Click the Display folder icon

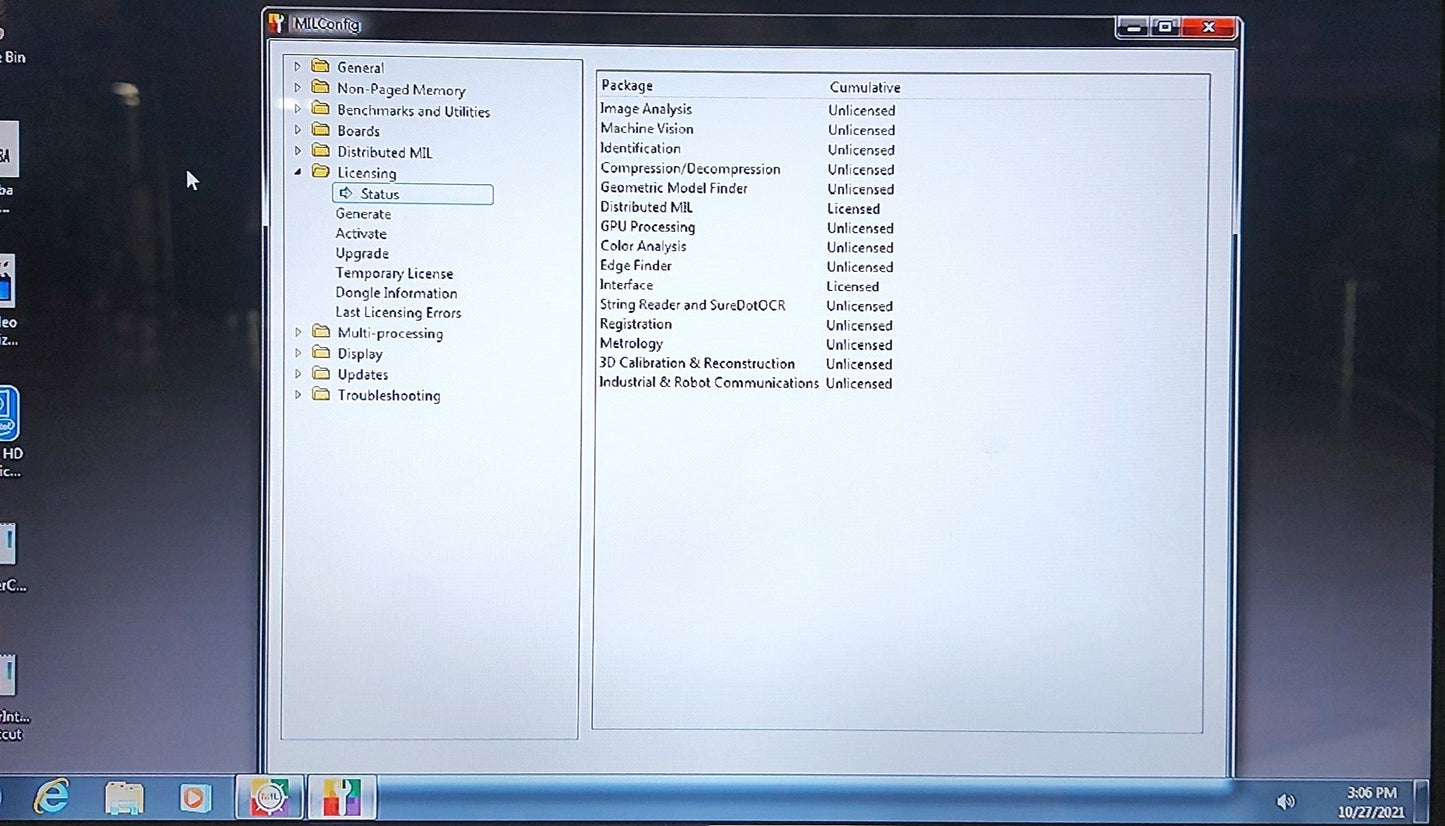click(x=321, y=353)
